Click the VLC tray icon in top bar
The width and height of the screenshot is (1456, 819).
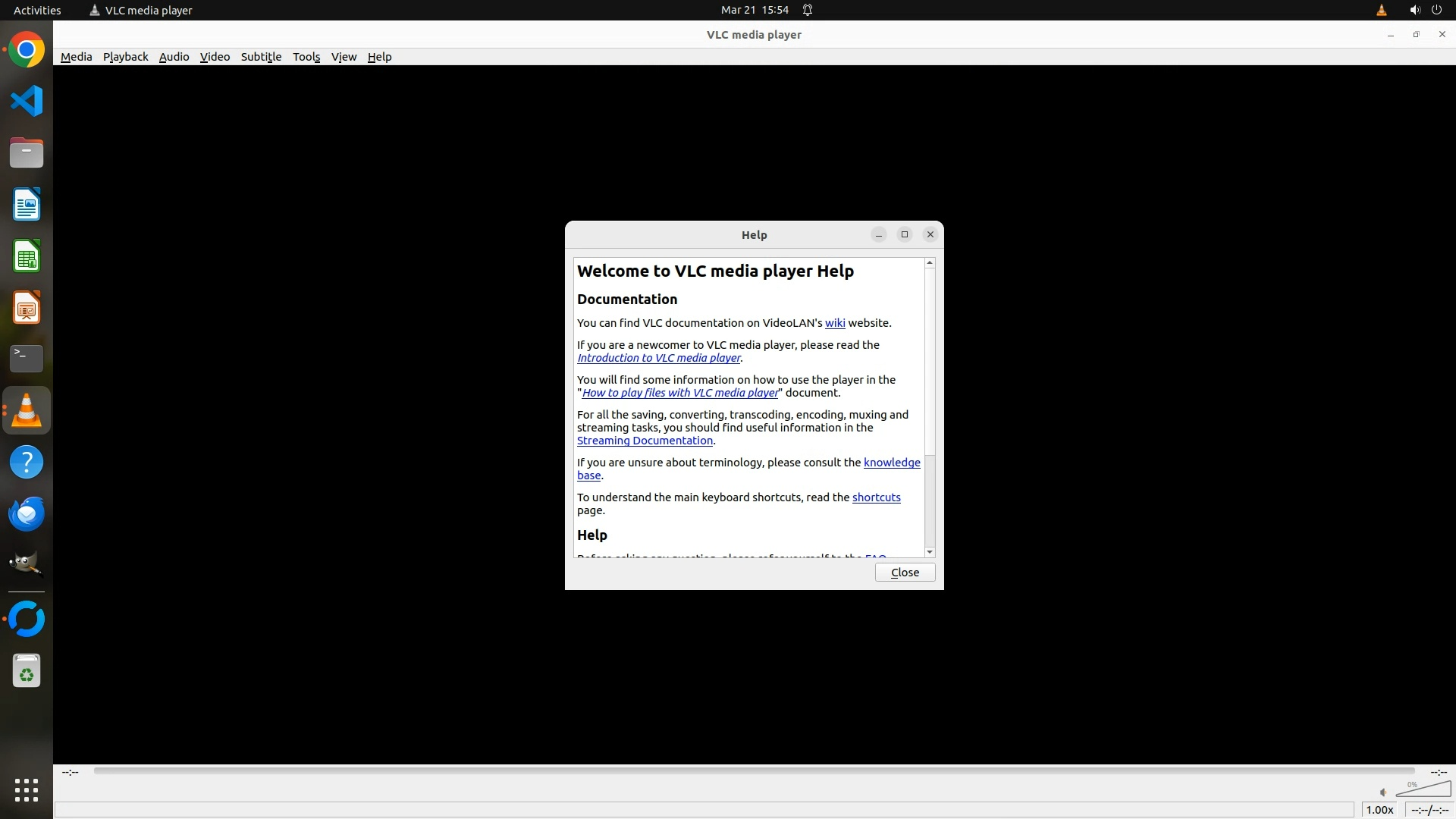pos(1381,10)
